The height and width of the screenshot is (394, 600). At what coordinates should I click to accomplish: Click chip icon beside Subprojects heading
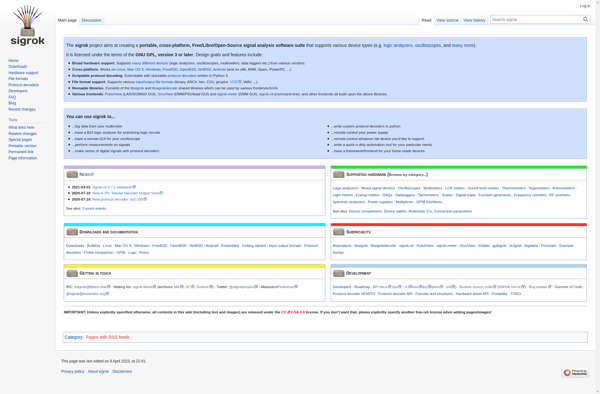[339, 232]
